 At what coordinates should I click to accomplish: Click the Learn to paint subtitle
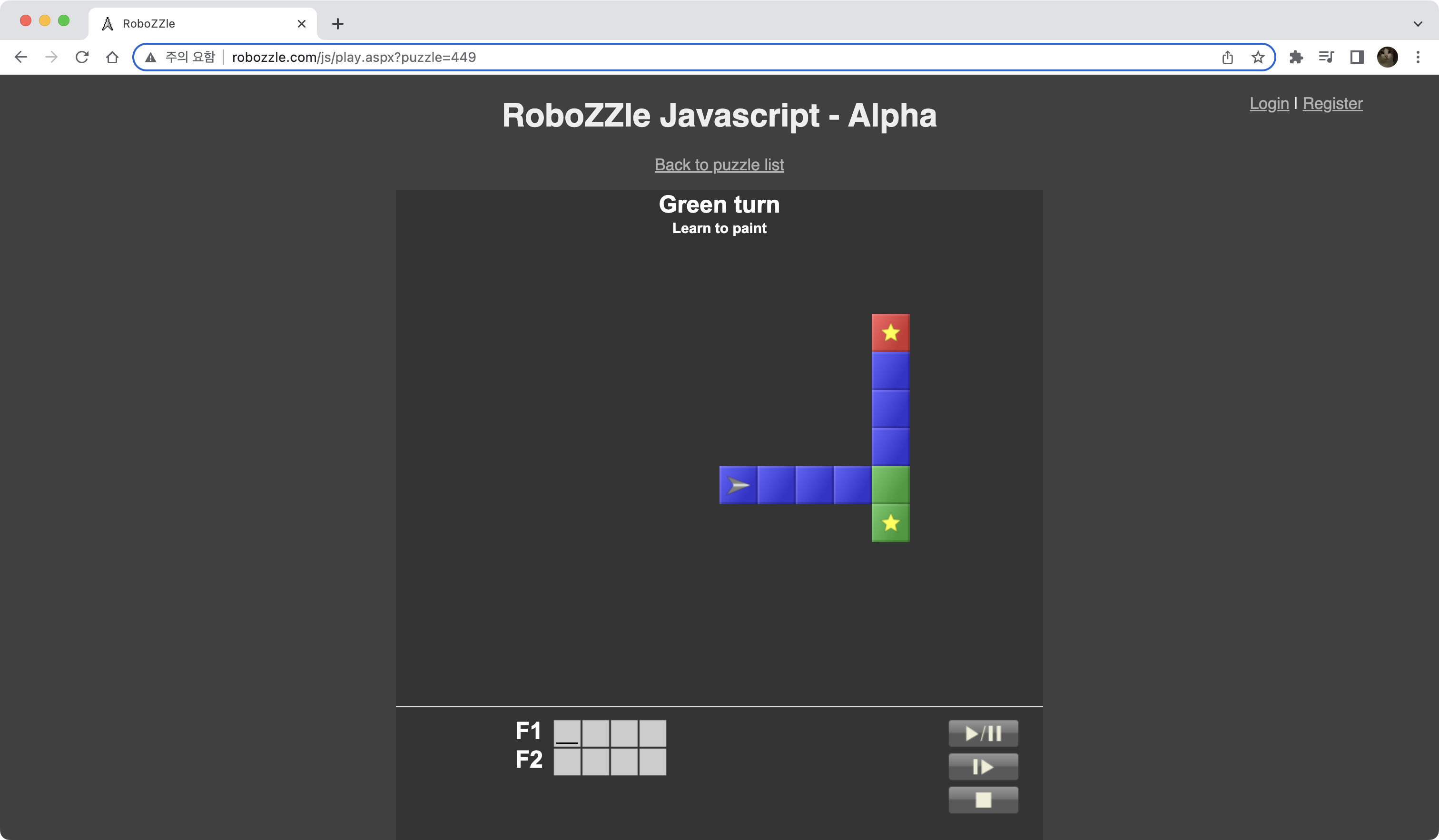point(719,228)
